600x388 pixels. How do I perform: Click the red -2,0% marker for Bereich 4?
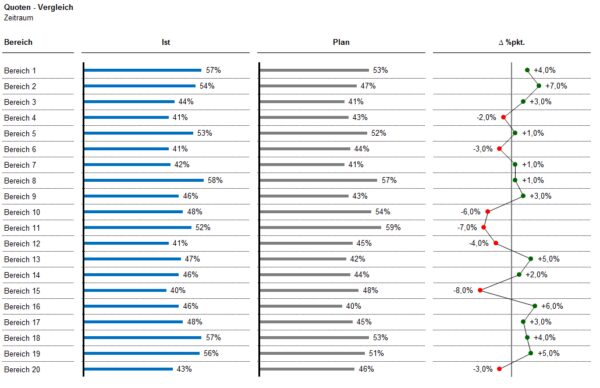(x=504, y=117)
